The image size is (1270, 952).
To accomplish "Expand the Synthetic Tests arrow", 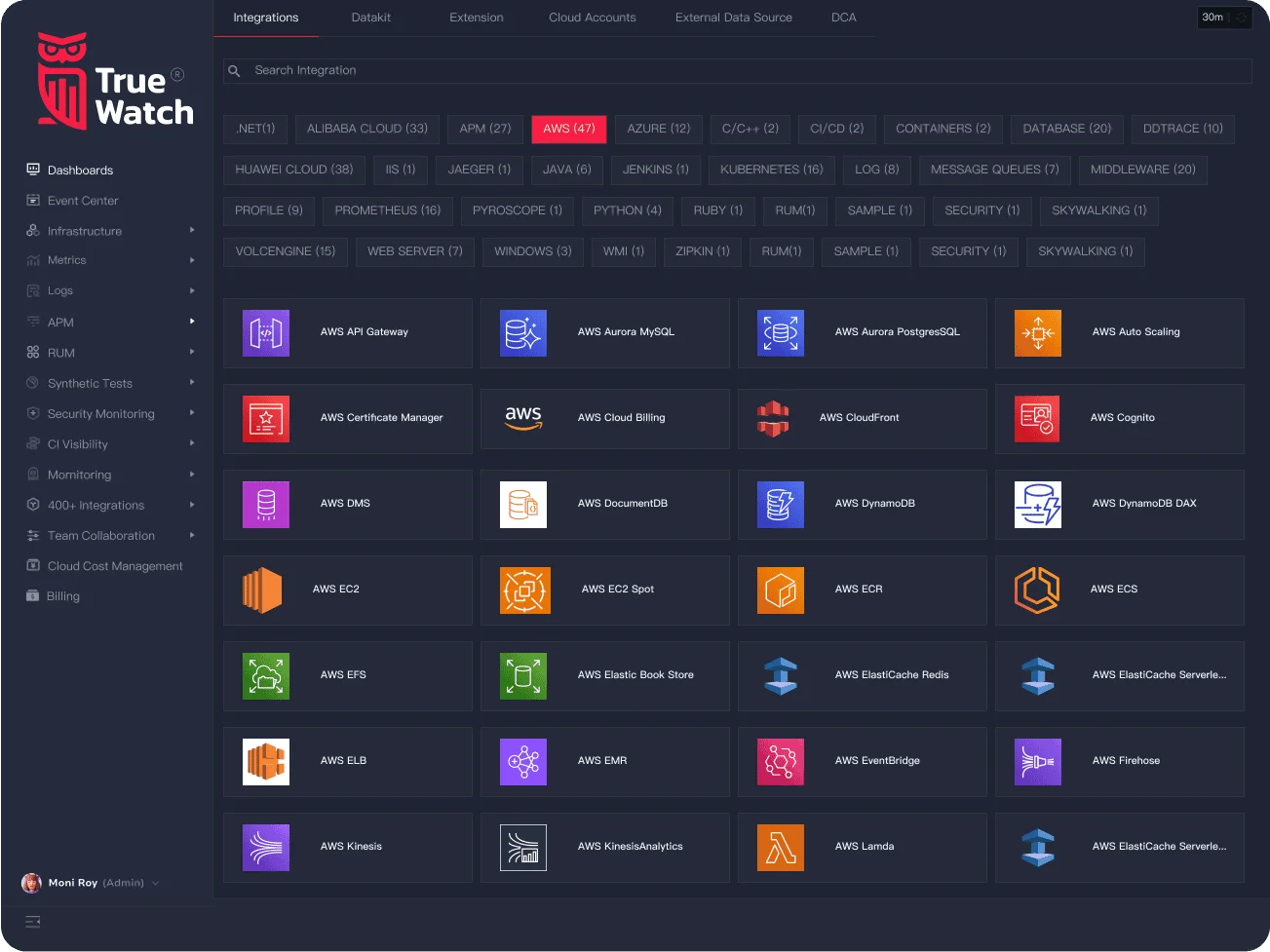I will [192, 382].
